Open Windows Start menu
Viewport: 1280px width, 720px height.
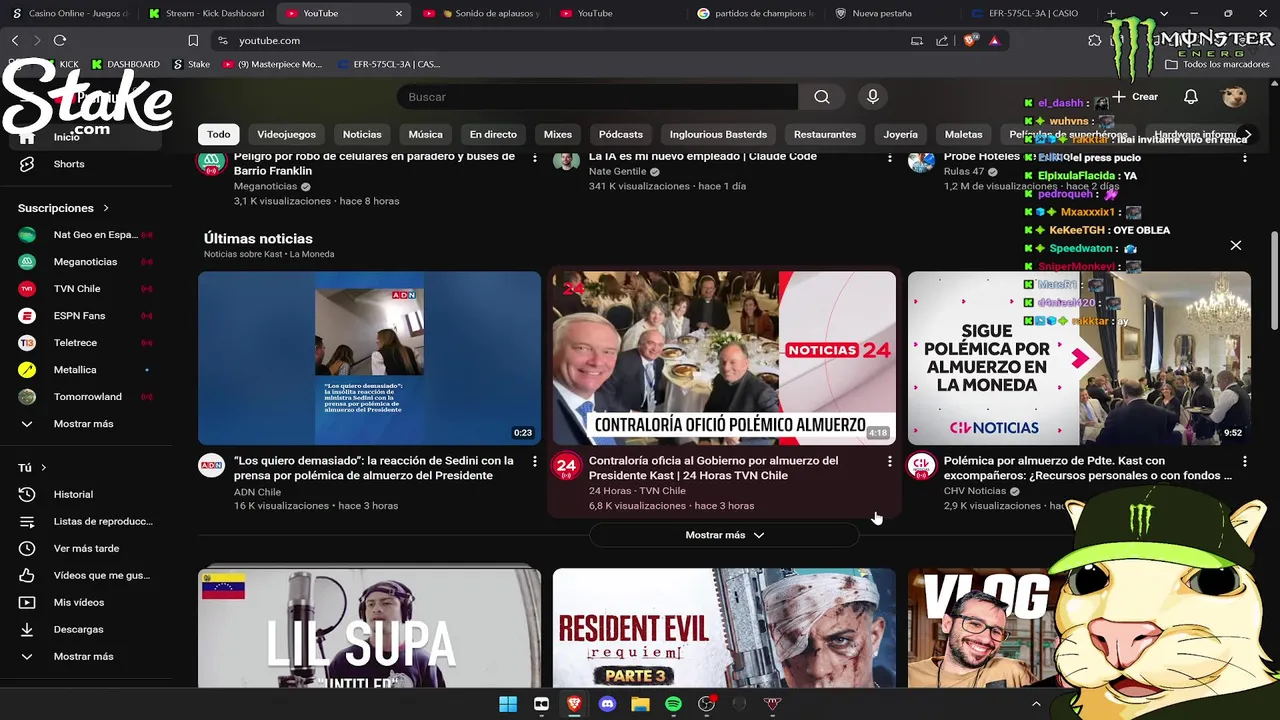coord(508,704)
